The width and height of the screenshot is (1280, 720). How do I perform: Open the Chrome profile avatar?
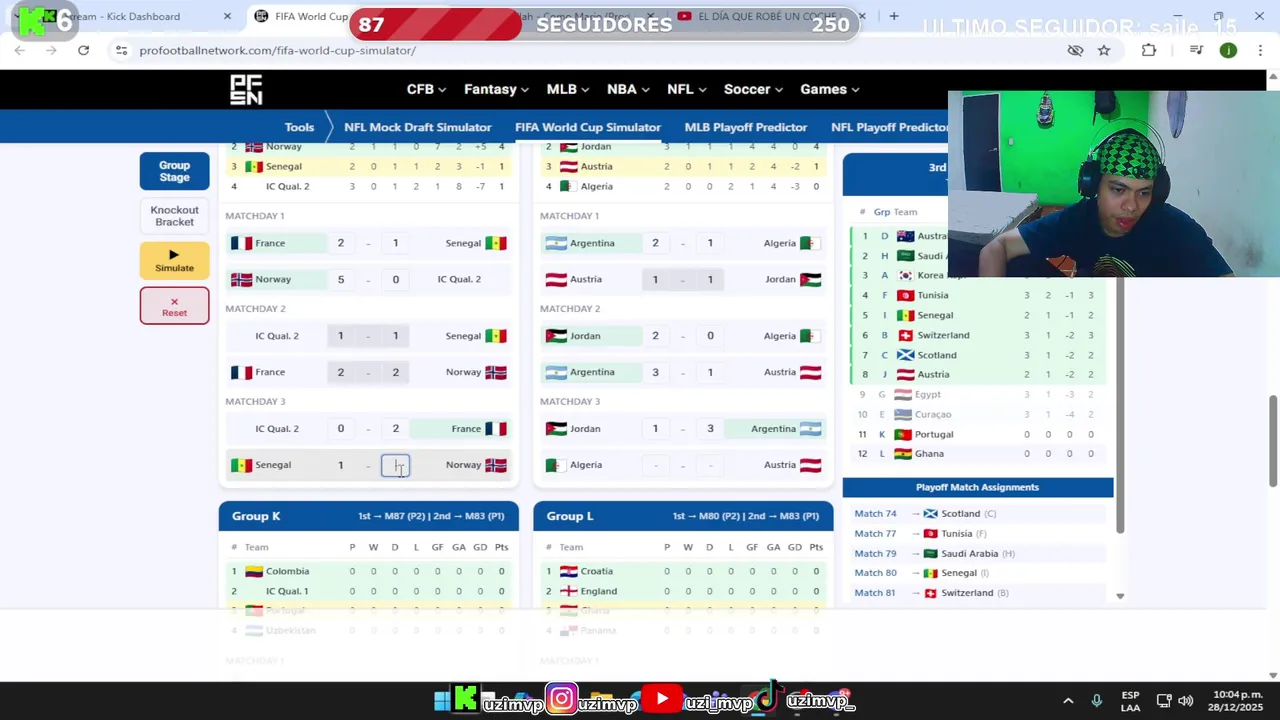(x=1228, y=50)
